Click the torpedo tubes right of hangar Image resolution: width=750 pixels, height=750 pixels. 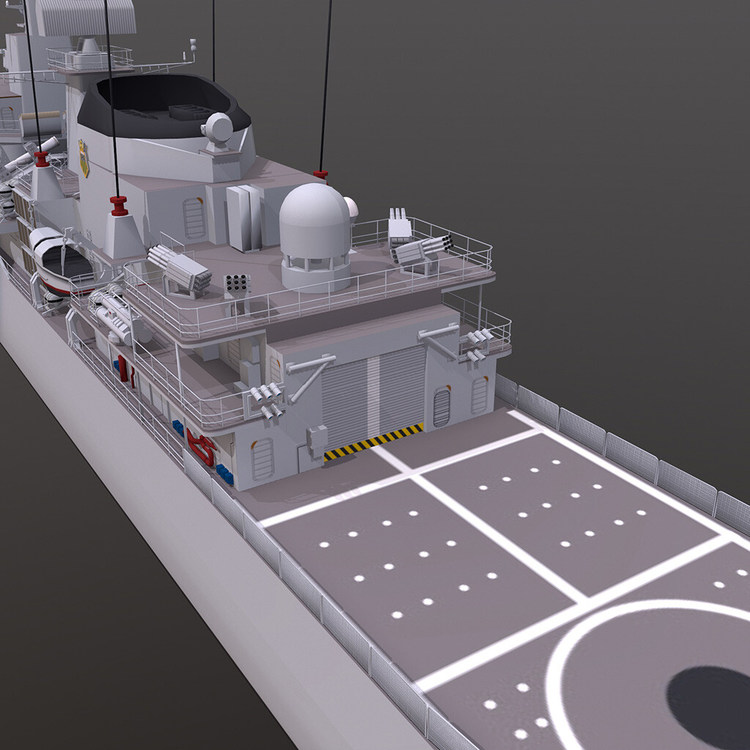coord(477,343)
